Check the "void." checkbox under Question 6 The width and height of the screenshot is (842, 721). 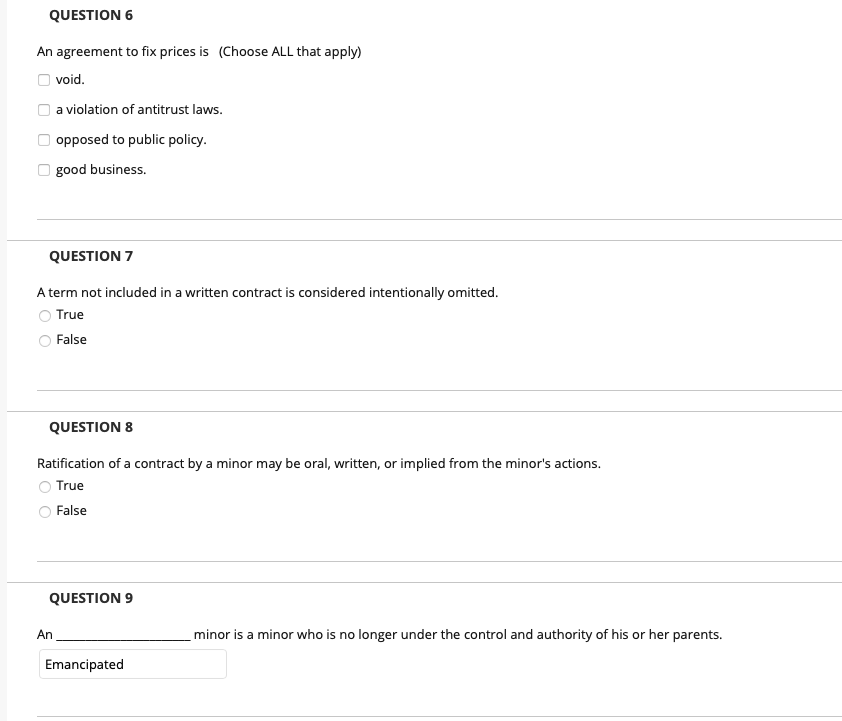[44, 78]
